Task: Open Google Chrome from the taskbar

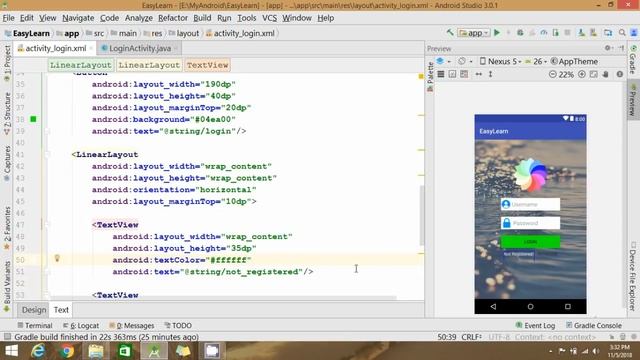Action: pos(67,351)
